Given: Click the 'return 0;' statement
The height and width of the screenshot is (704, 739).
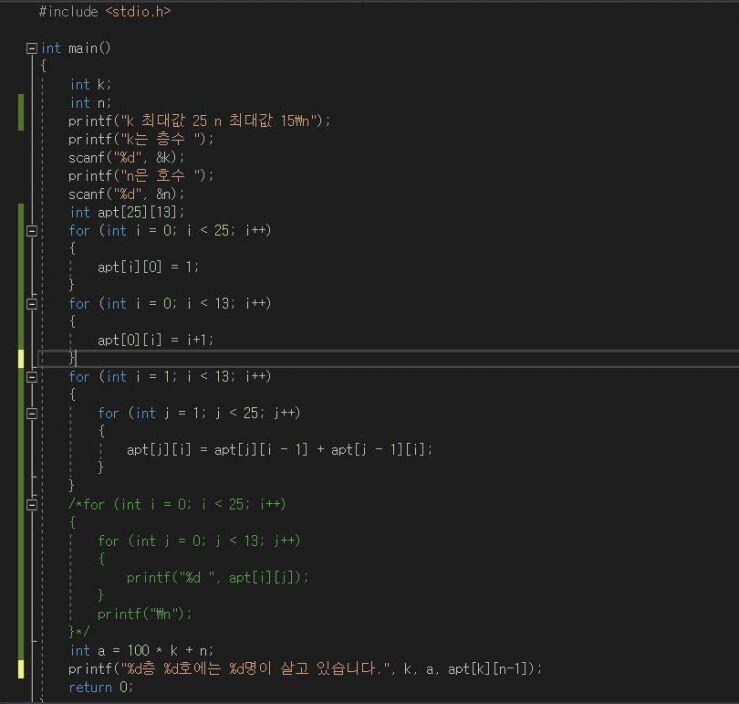Looking at the screenshot, I should (x=101, y=688).
